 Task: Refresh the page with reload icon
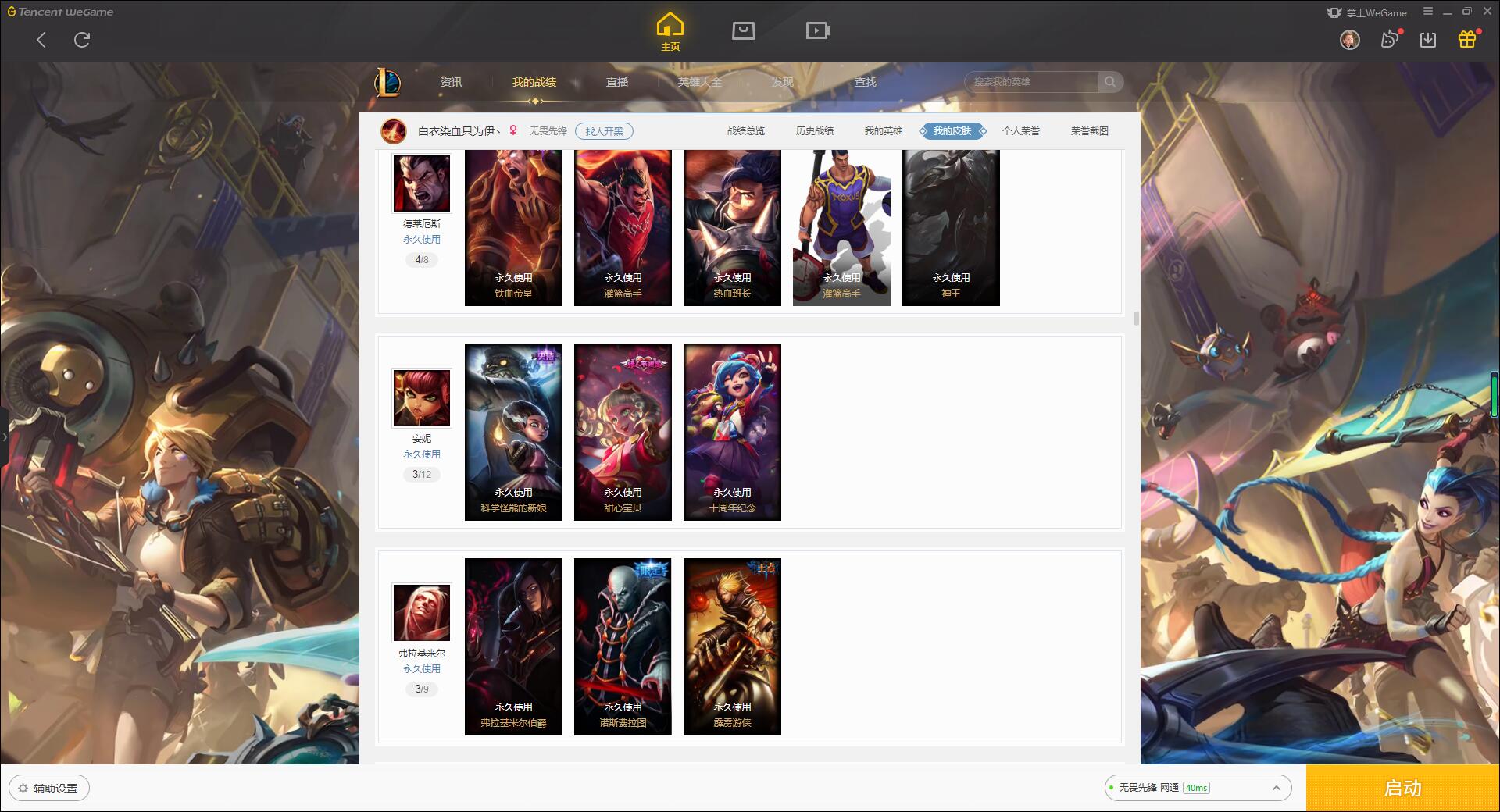pyautogui.click(x=82, y=40)
